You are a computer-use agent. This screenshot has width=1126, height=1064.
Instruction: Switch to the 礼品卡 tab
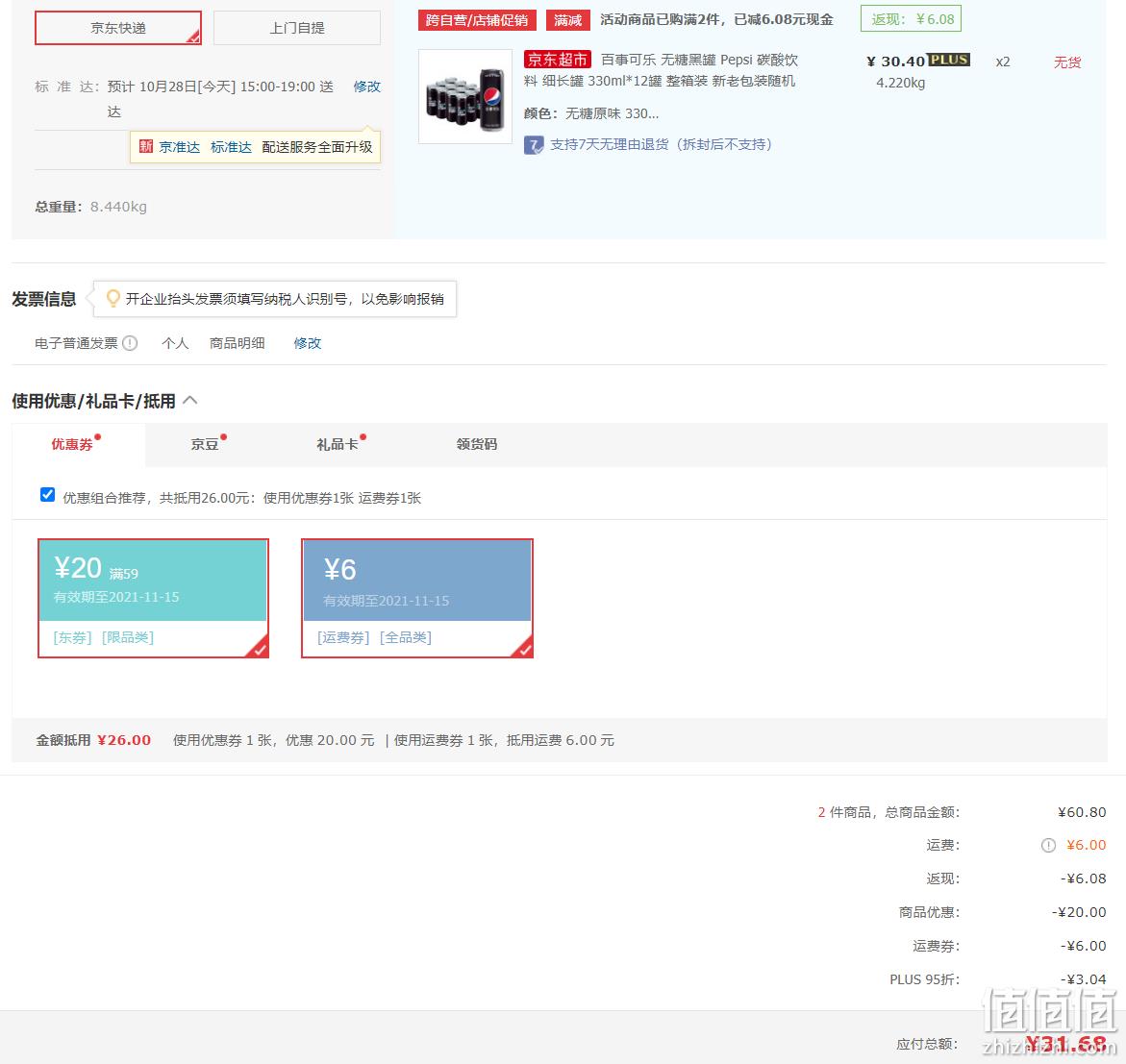(338, 444)
